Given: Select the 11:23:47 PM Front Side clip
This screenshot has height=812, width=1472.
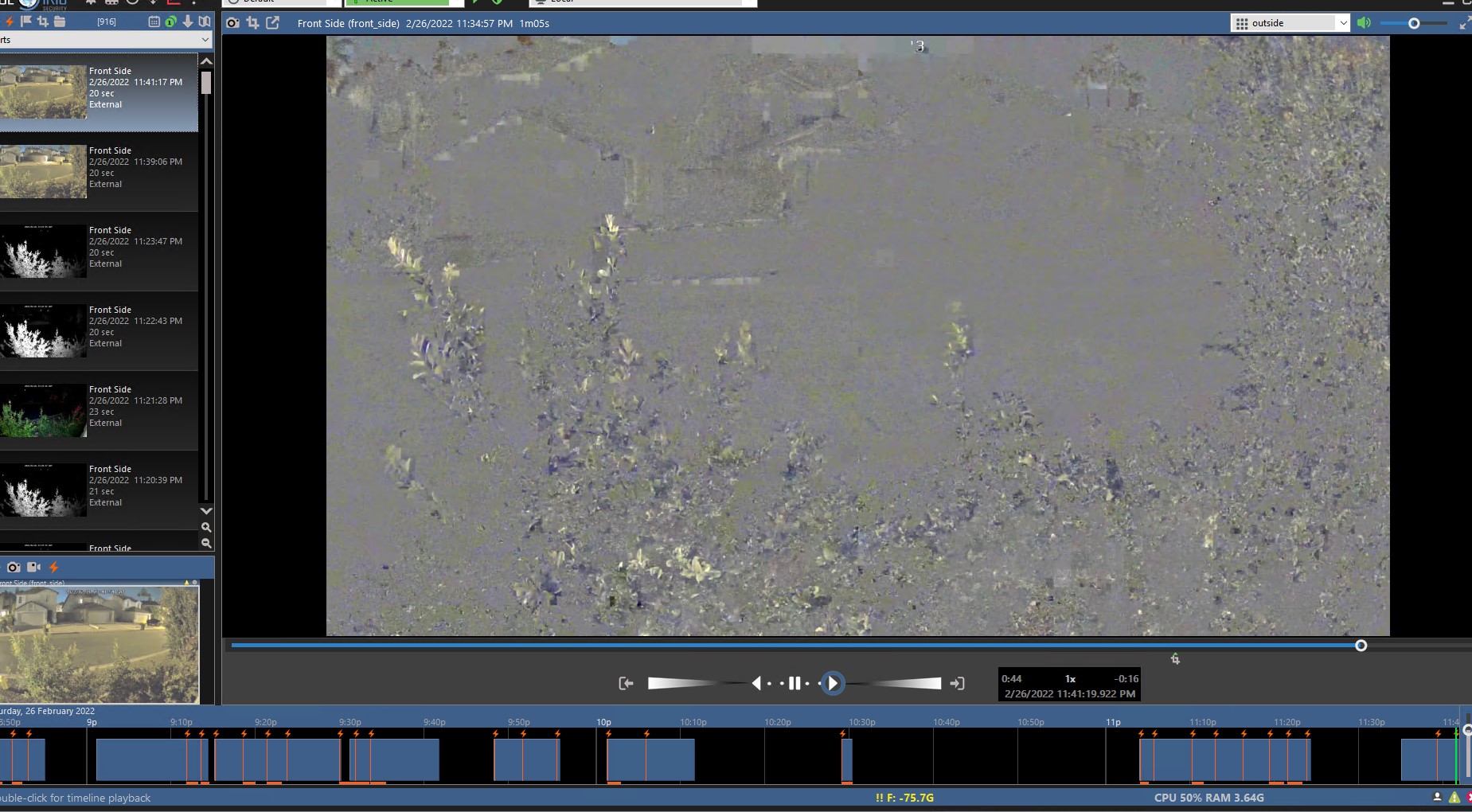Looking at the screenshot, I should tap(99, 251).
